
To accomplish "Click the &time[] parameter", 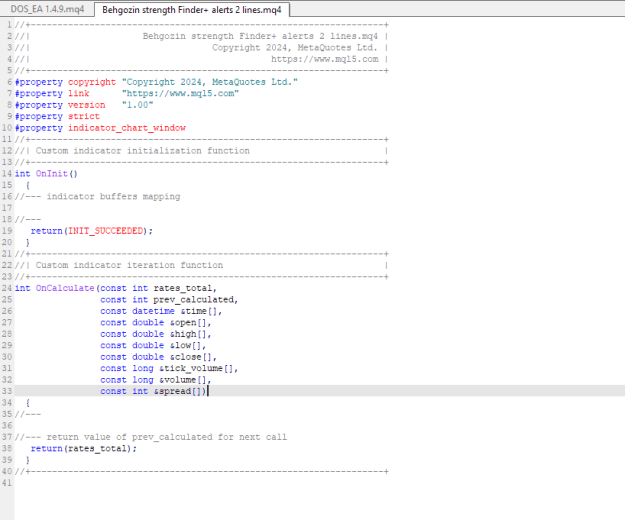I will (x=199, y=311).
